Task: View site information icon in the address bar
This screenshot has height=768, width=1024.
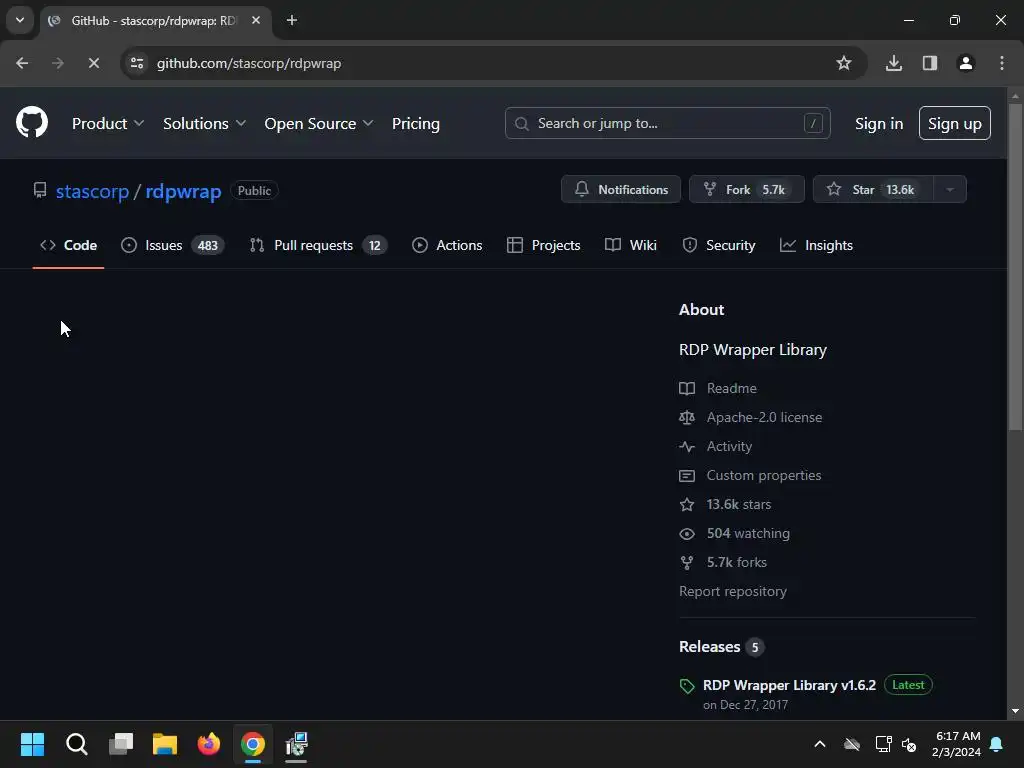Action: [137, 63]
